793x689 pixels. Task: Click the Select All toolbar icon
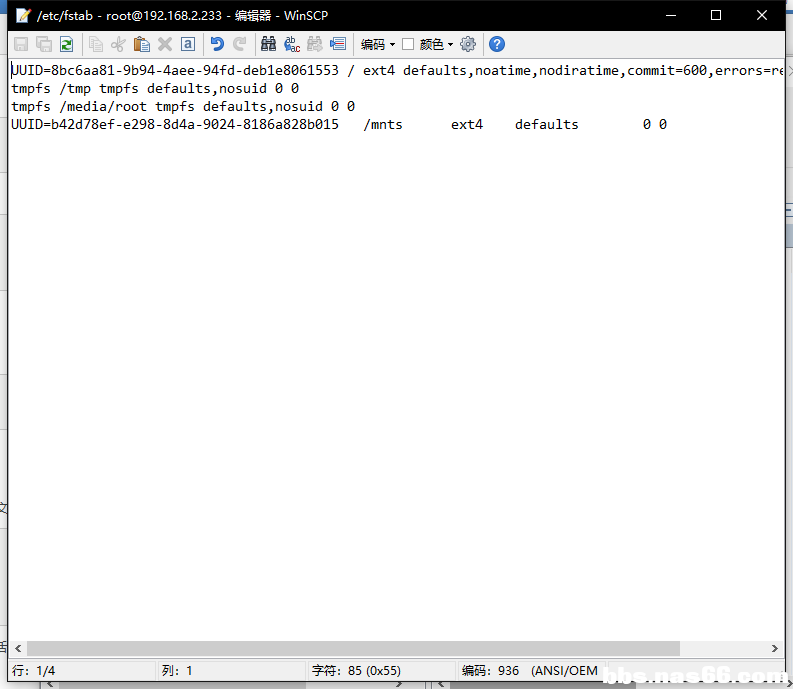tap(187, 44)
